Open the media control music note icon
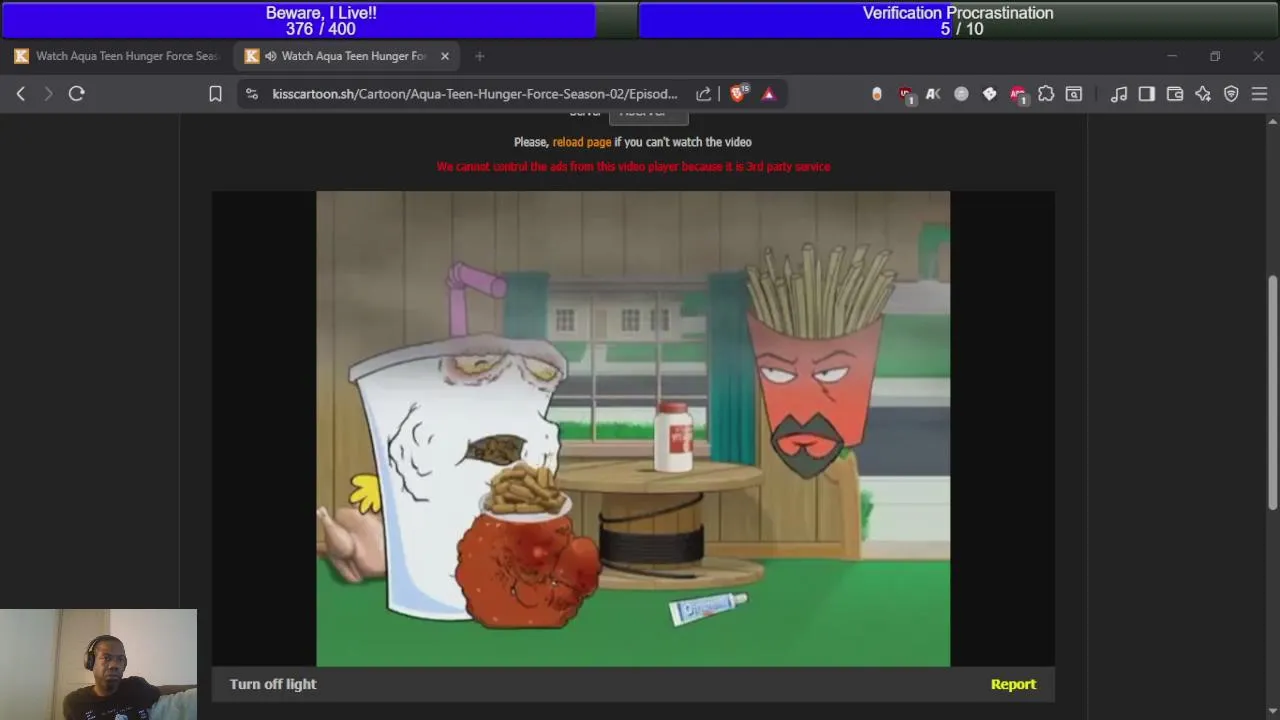Image resolution: width=1280 pixels, height=720 pixels. [1119, 94]
